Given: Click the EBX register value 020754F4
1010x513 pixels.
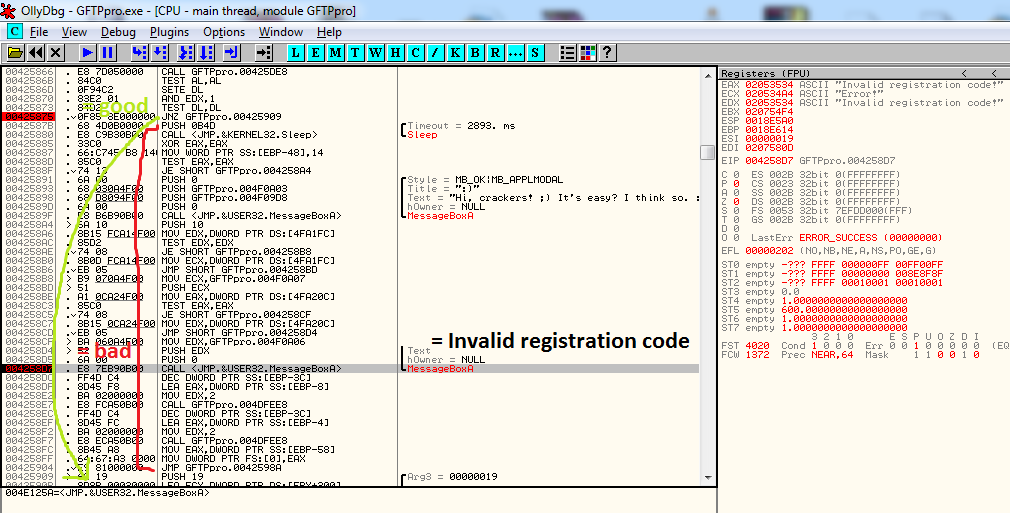Looking at the screenshot, I should pyautogui.click(x=769, y=112).
